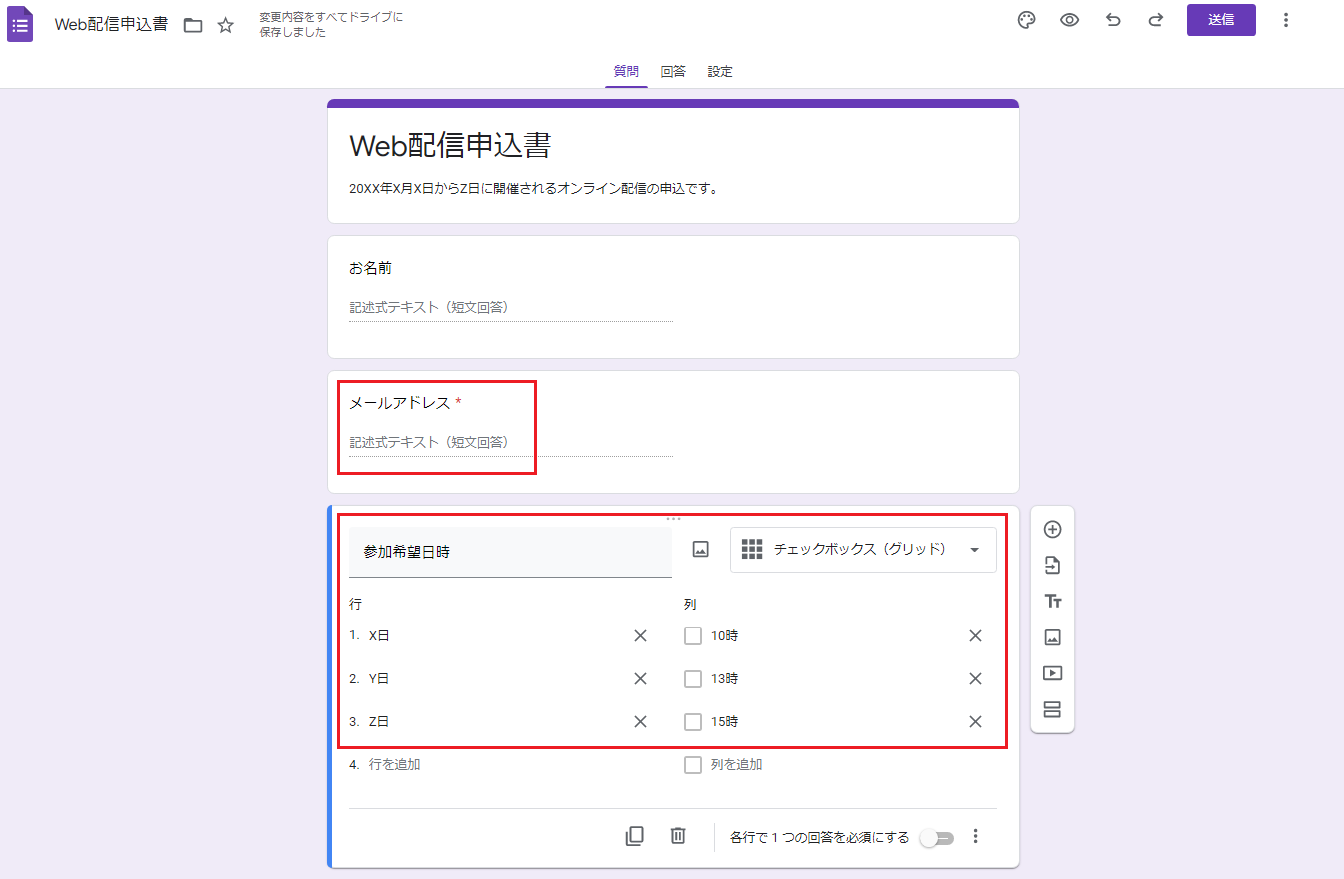Add title and description via Tt icon
1344x879 pixels.
(x=1052, y=602)
